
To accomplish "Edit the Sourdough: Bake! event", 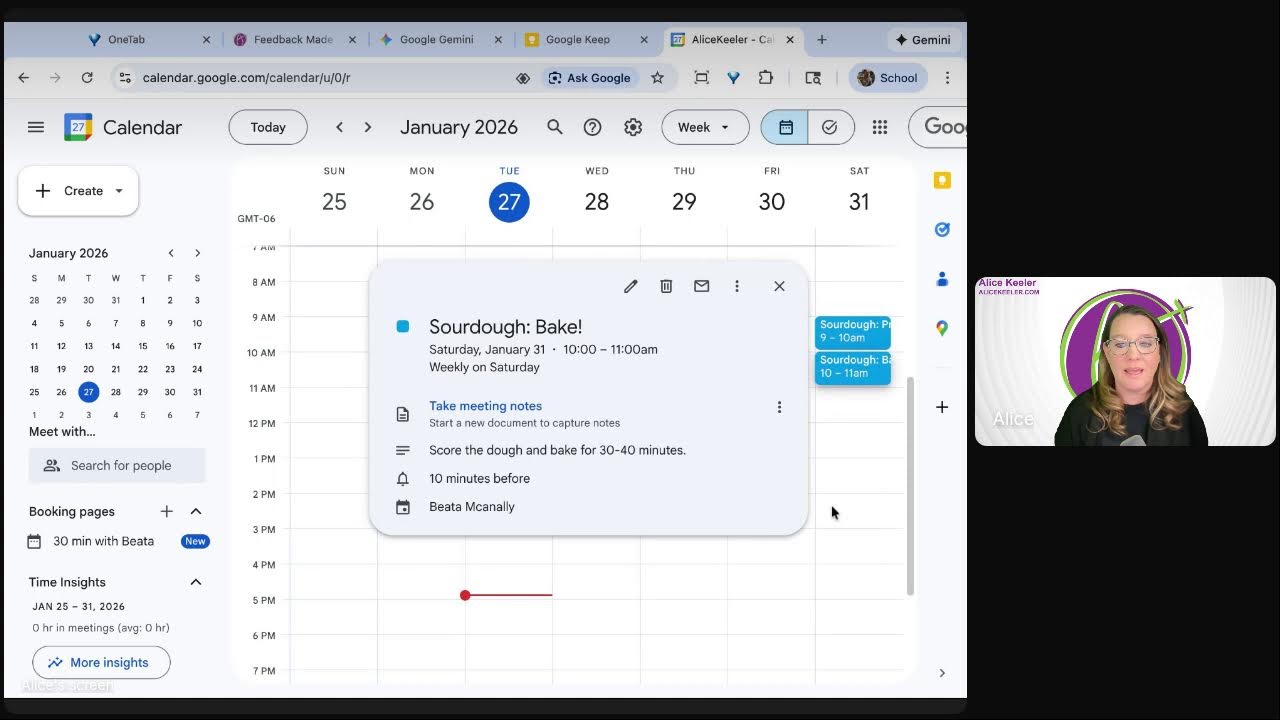I will [631, 286].
